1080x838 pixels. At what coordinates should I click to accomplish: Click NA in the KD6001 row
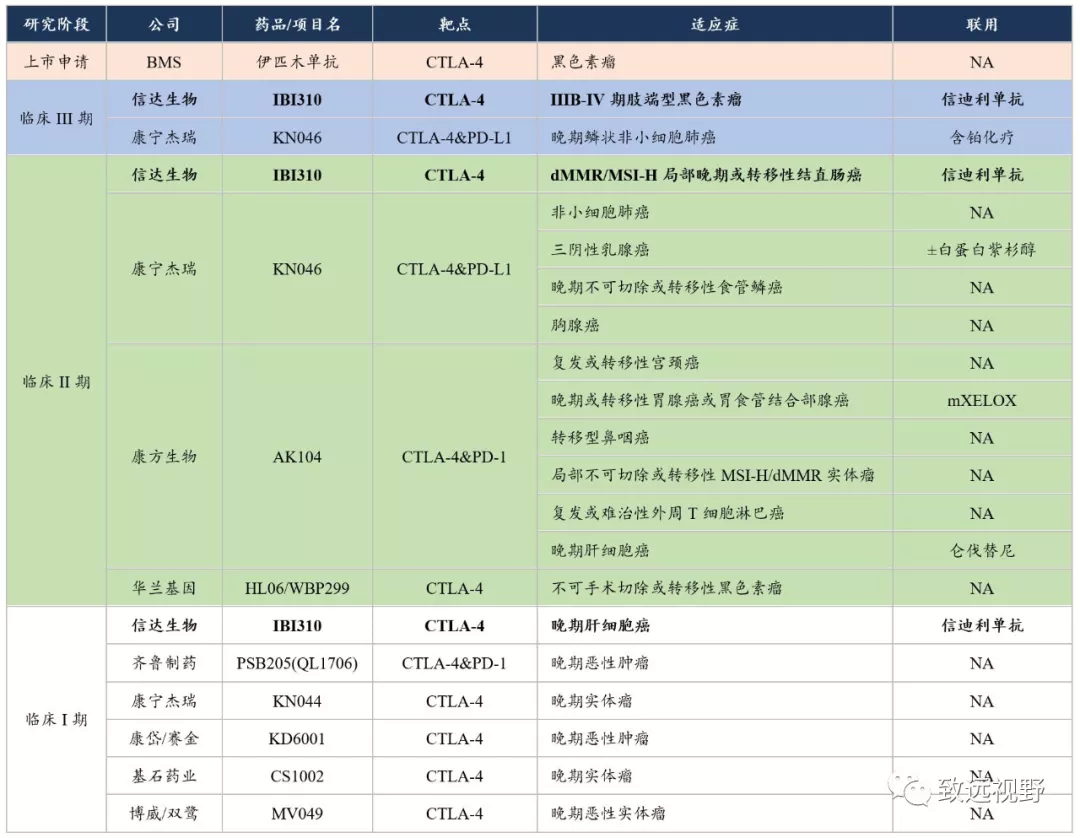[982, 738]
